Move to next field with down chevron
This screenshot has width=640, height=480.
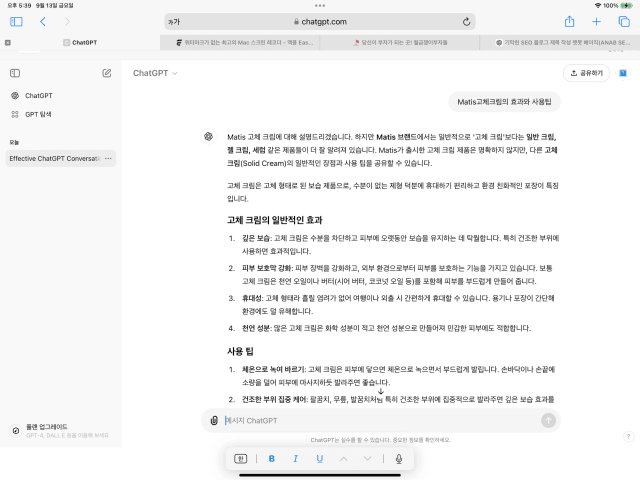pyautogui.click(x=367, y=459)
